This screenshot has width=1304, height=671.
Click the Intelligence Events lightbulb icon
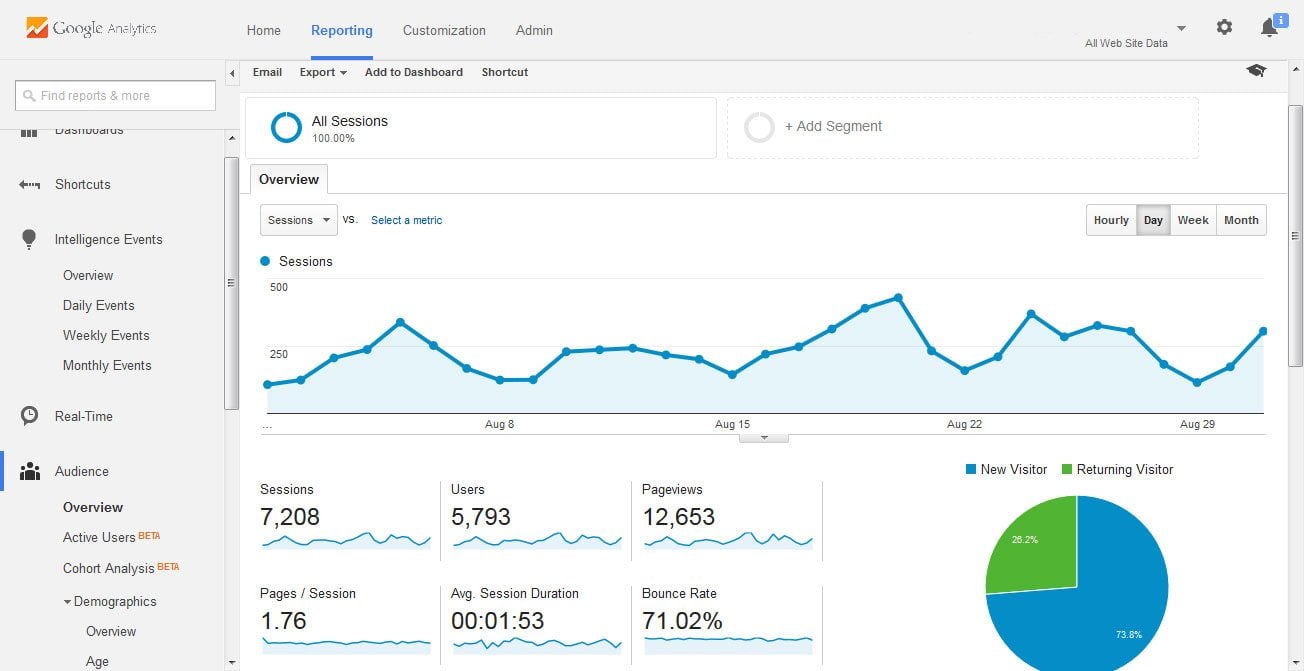(30, 239)
